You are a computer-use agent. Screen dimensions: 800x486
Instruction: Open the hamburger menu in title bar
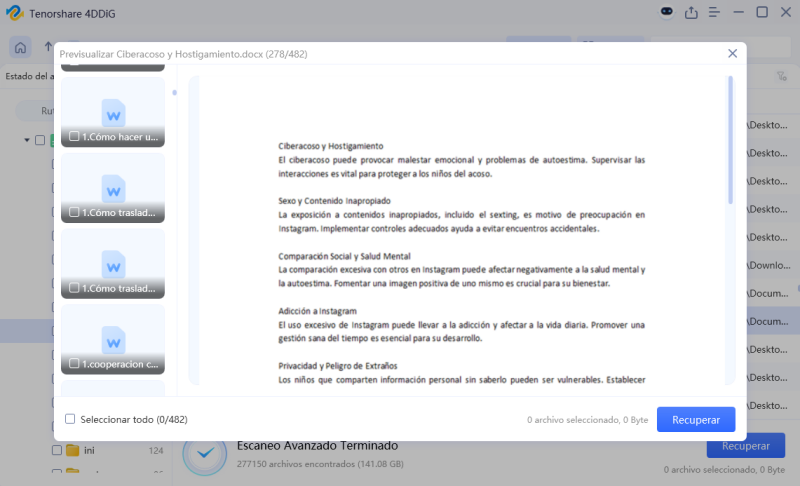click(x=714, y=12)
